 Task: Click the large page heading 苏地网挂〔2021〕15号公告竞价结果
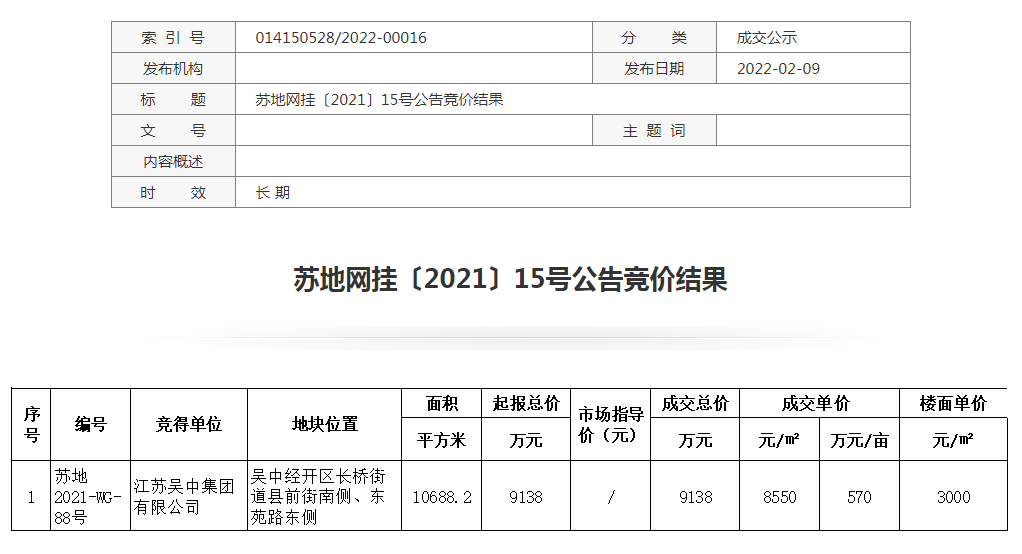(x=510, y=279)
